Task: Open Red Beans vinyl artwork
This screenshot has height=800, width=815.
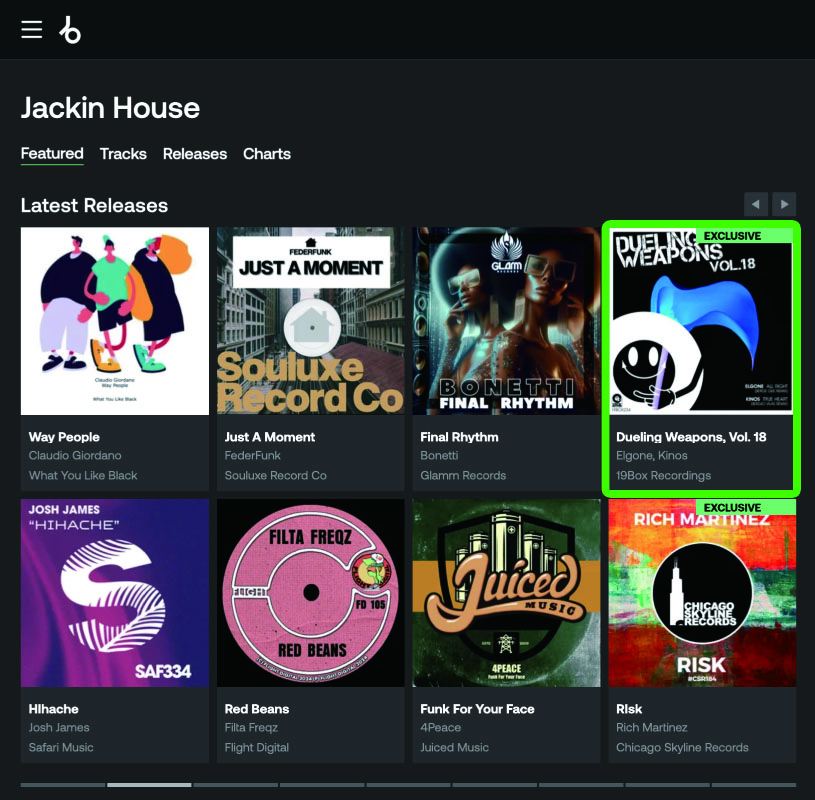Action: 311,593
